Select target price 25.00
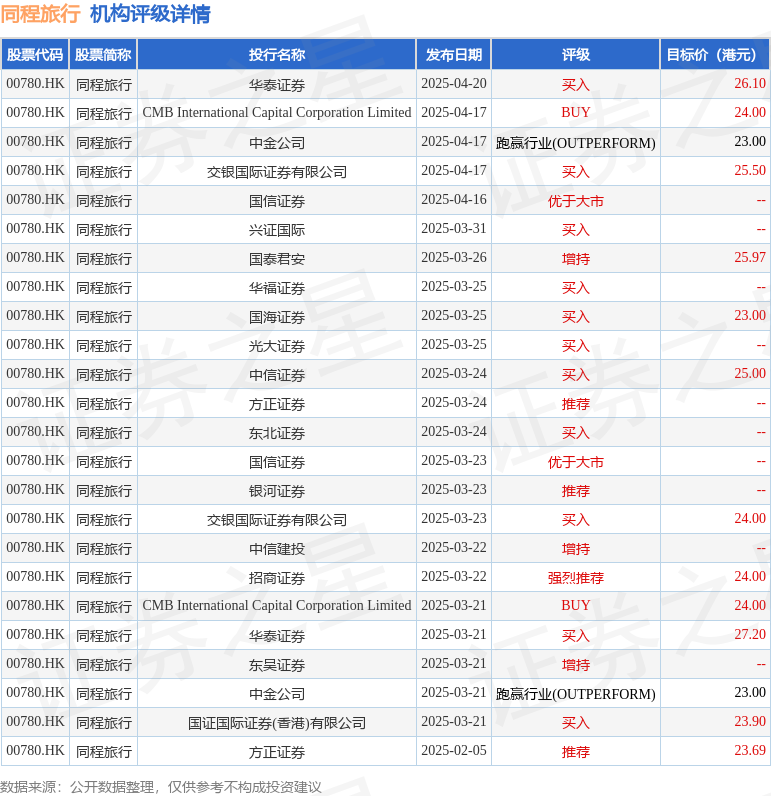 tap(750, 373)
